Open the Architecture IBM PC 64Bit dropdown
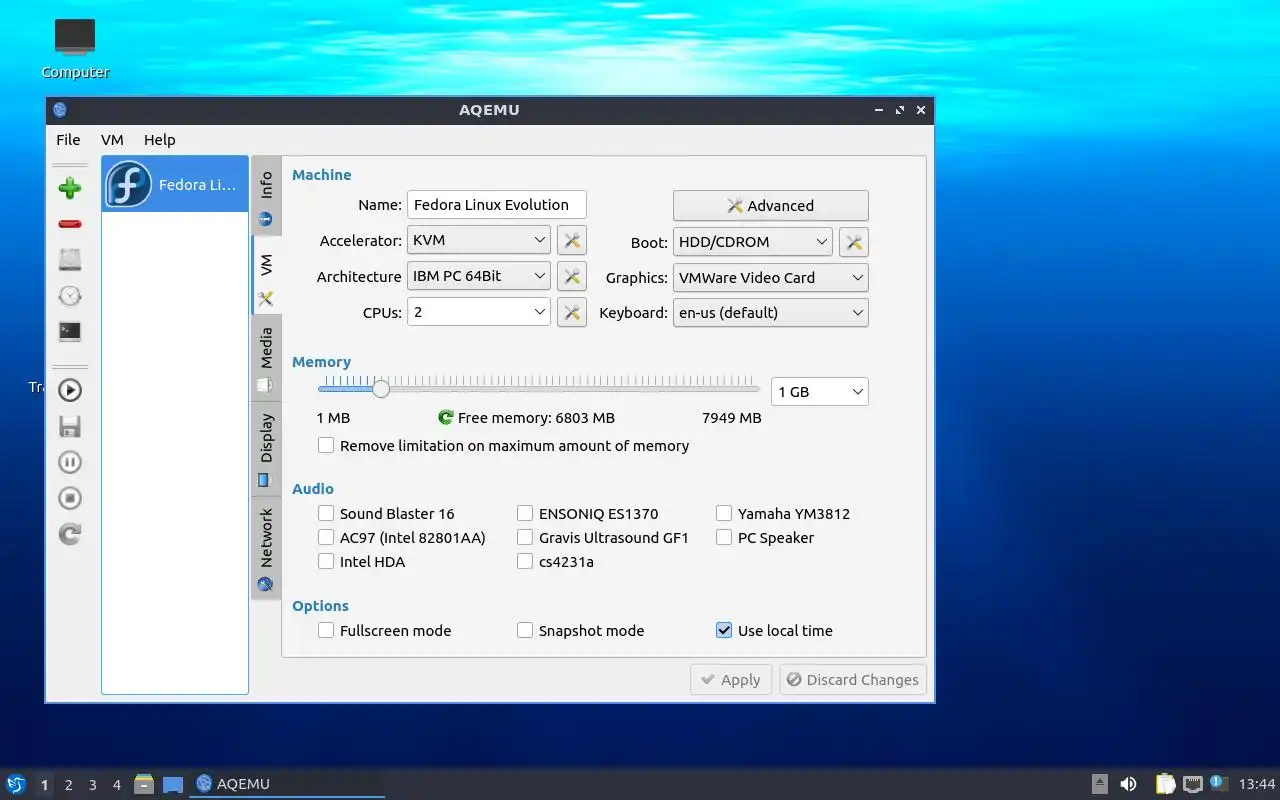Screen dimensions: 1280x800 pos(479,277)
